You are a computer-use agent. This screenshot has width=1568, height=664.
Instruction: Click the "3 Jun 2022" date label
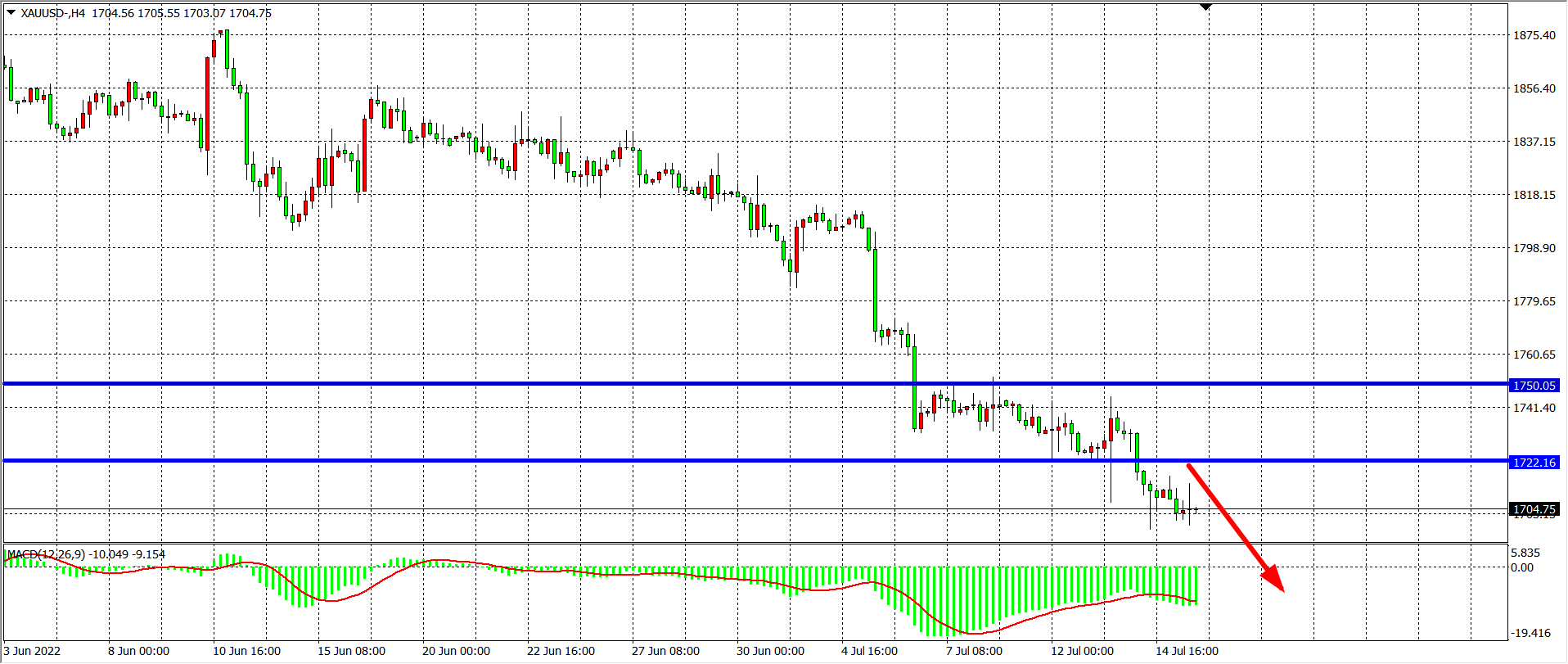click(x=32, y=651)
